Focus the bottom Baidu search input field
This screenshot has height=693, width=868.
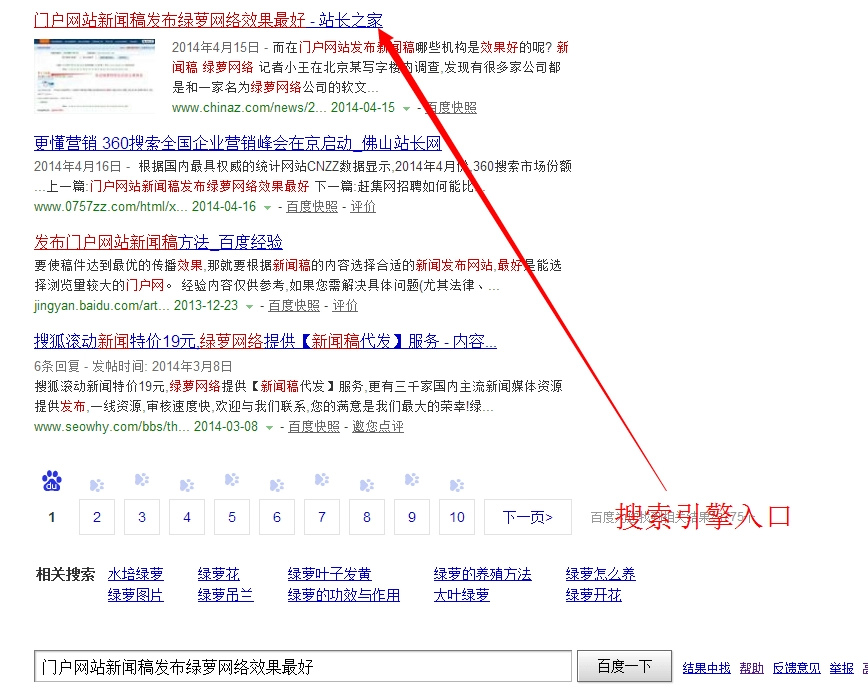coord(303,666)
